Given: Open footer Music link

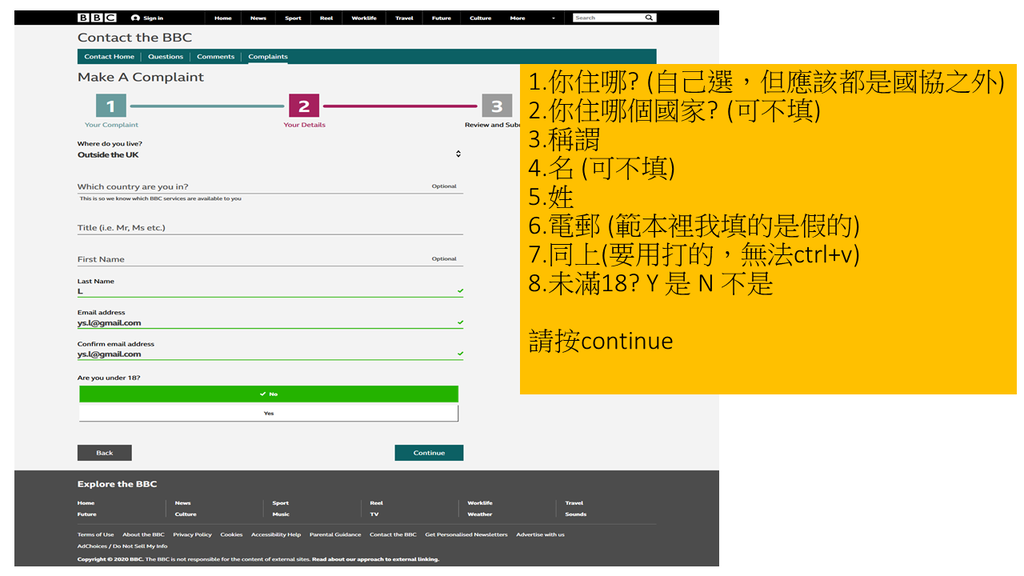Looking at the screenshot, I should coord(281,514).
